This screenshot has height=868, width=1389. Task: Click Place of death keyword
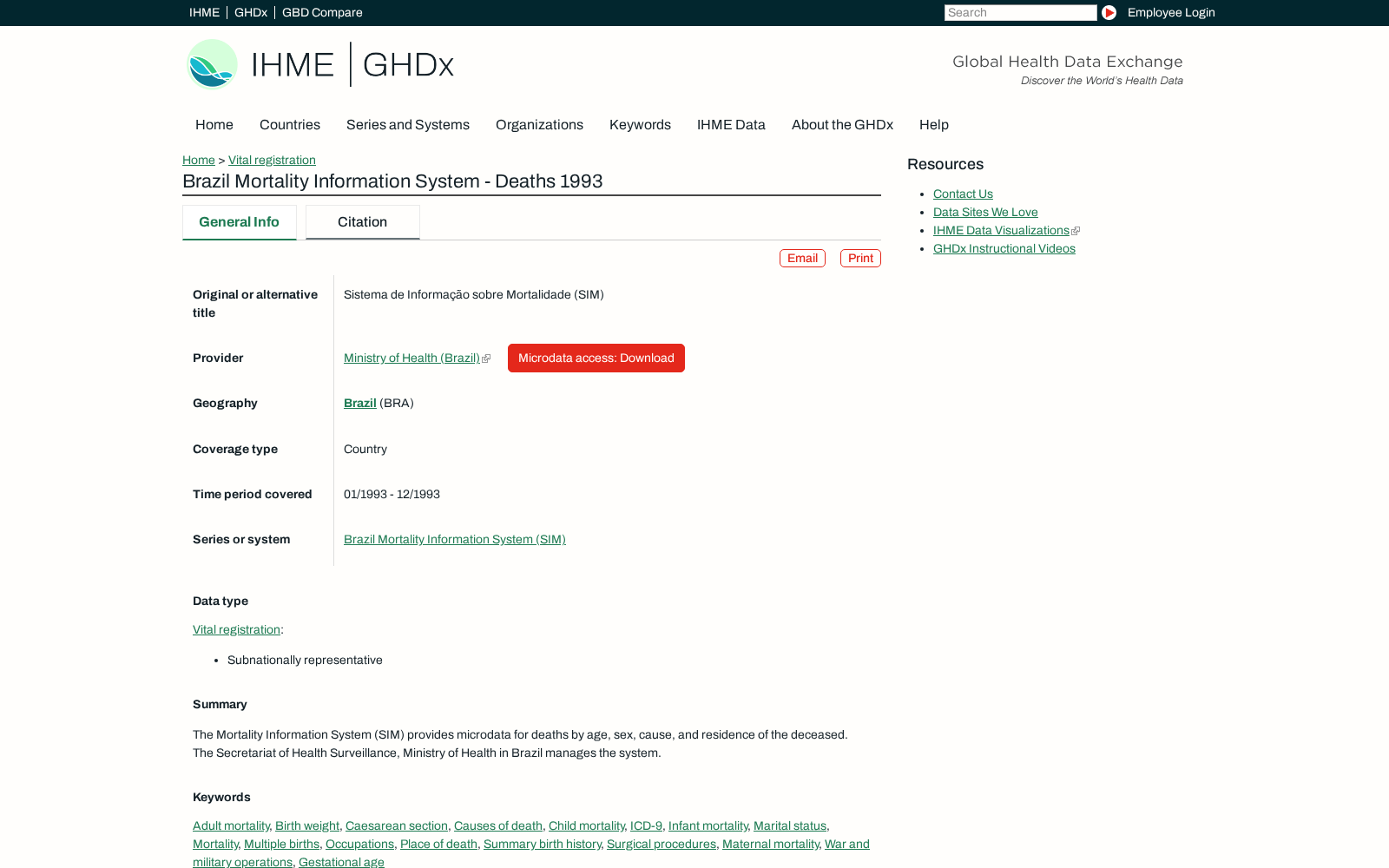coord(438,845)
